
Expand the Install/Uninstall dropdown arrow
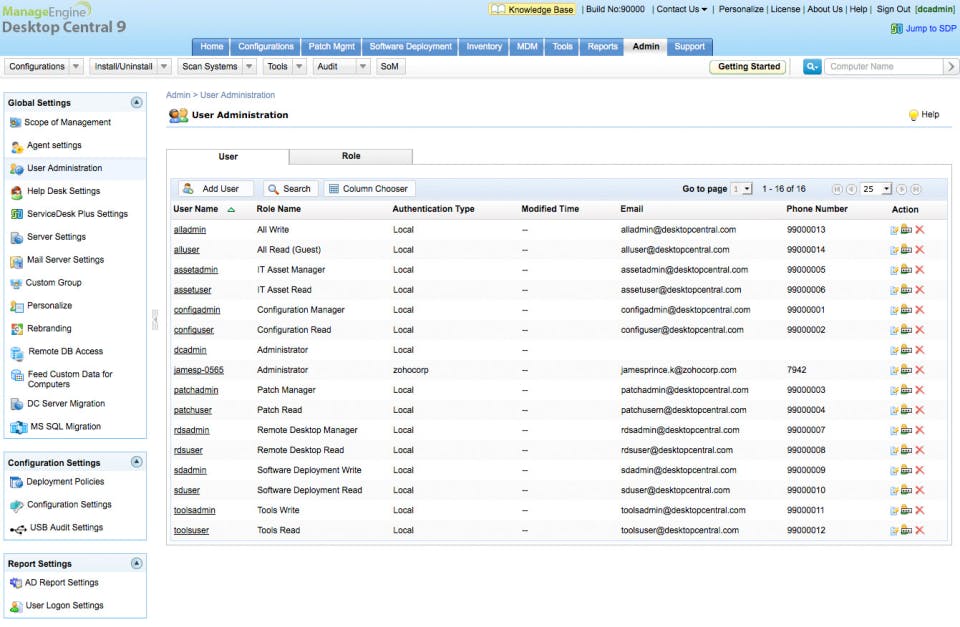coord(165,67)
